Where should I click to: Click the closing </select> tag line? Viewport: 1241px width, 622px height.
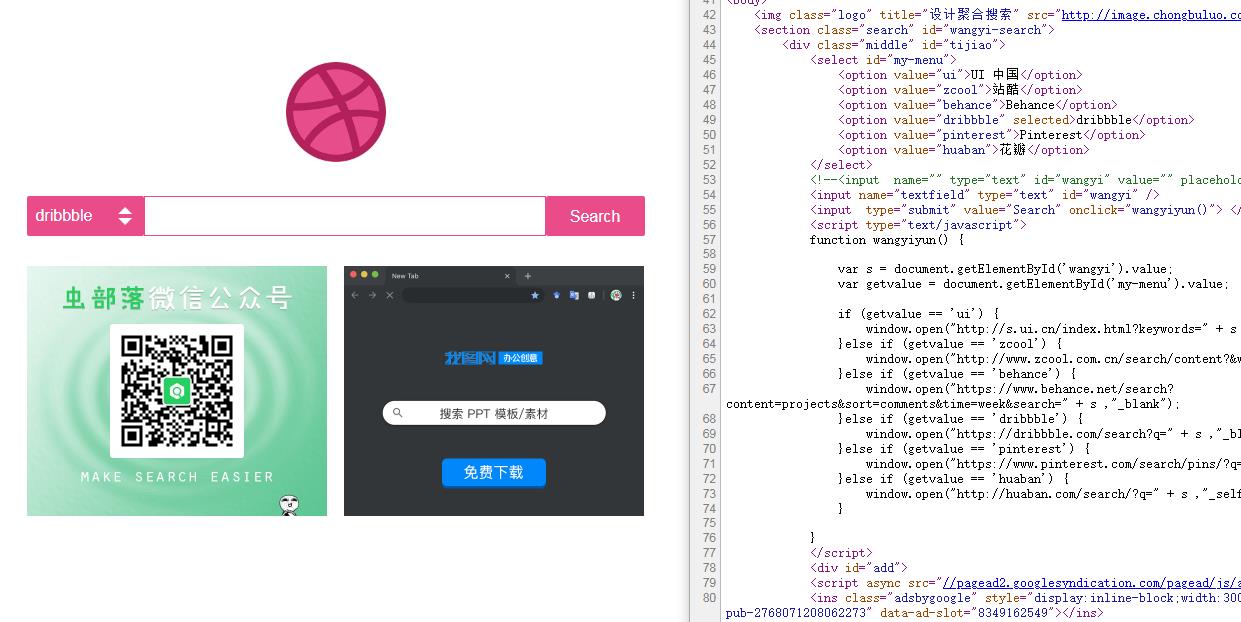pos(841,165)
